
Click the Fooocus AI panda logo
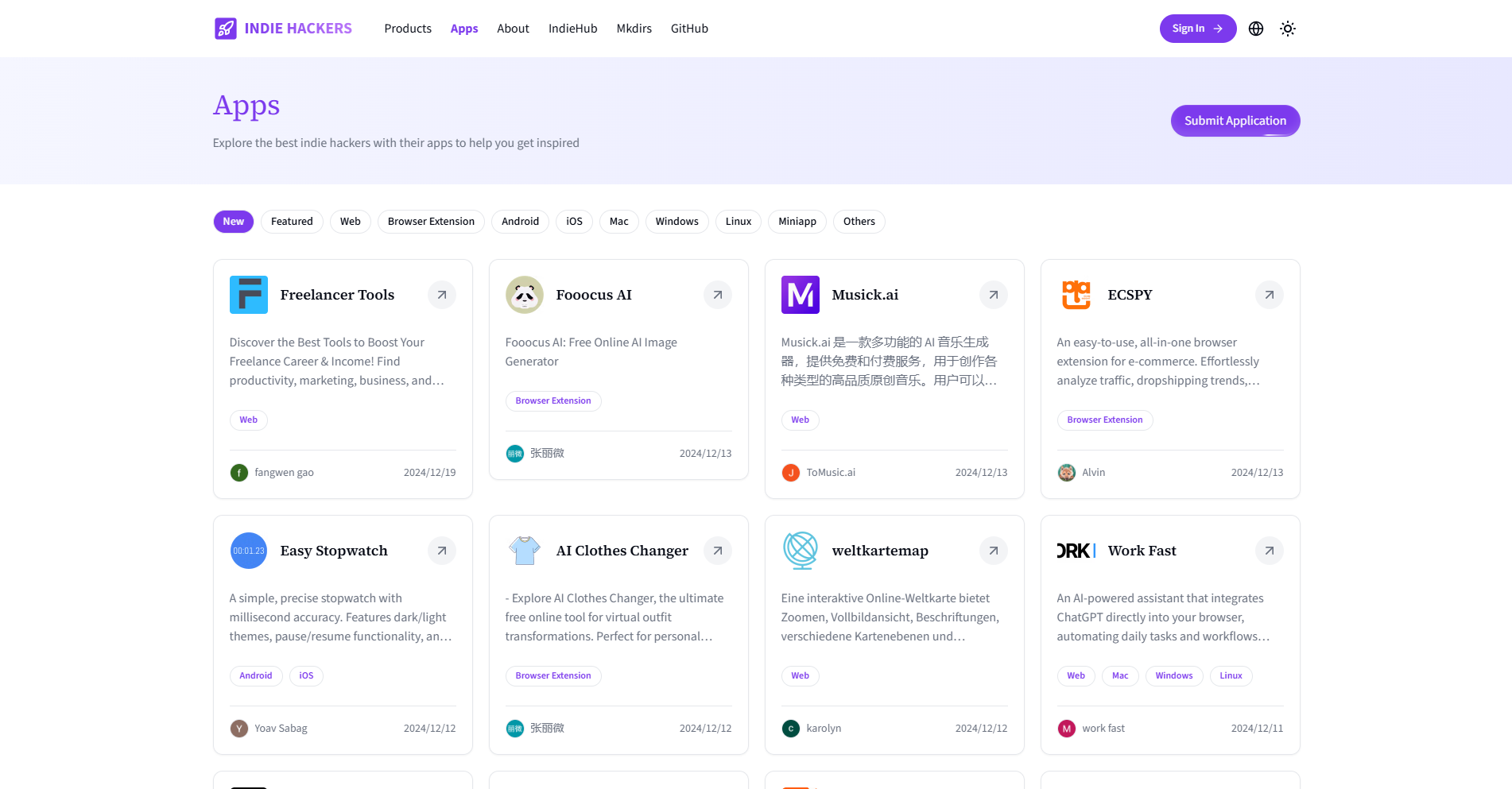click(525, 295)
